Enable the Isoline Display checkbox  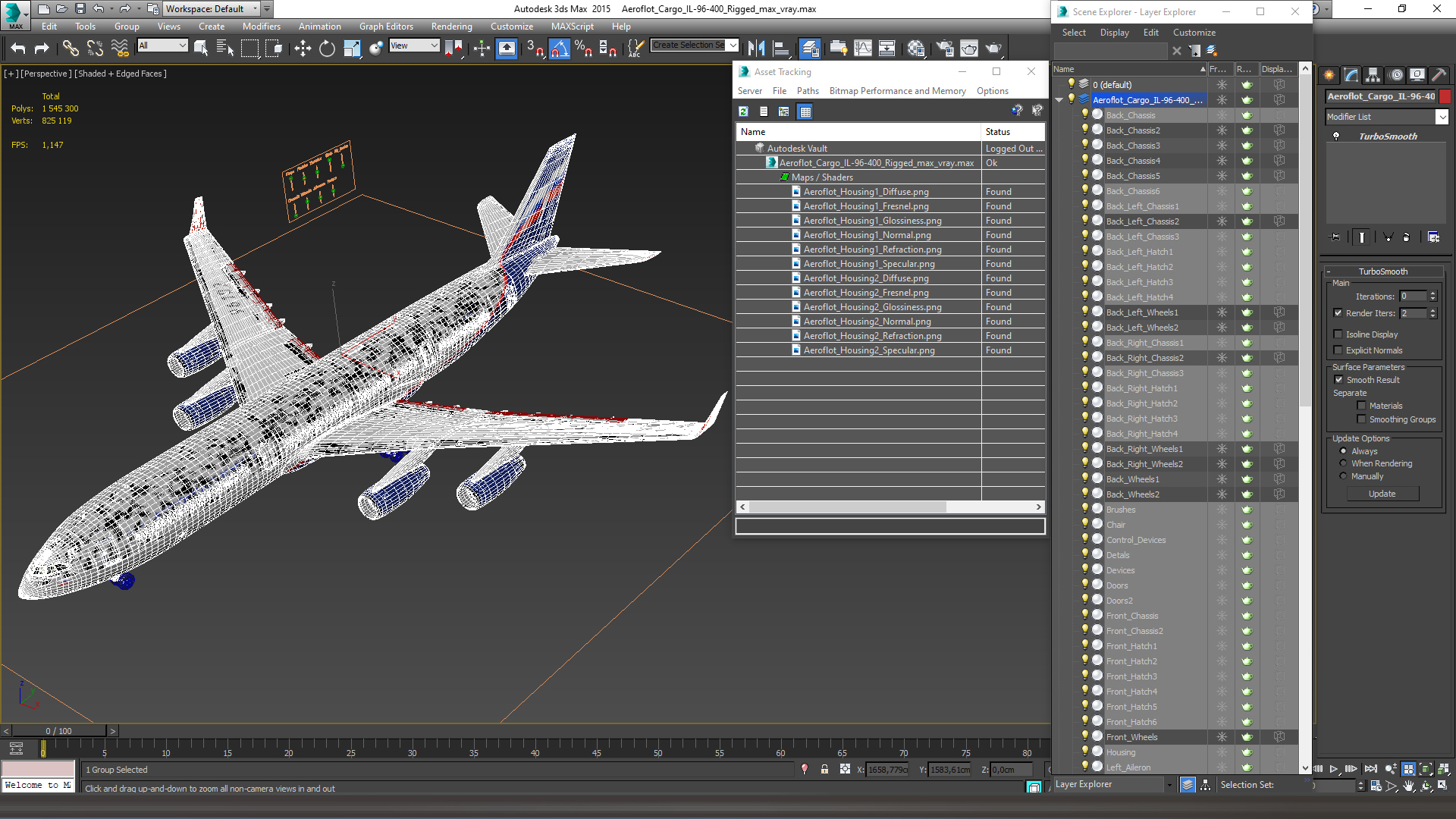tap(1338, 334)
